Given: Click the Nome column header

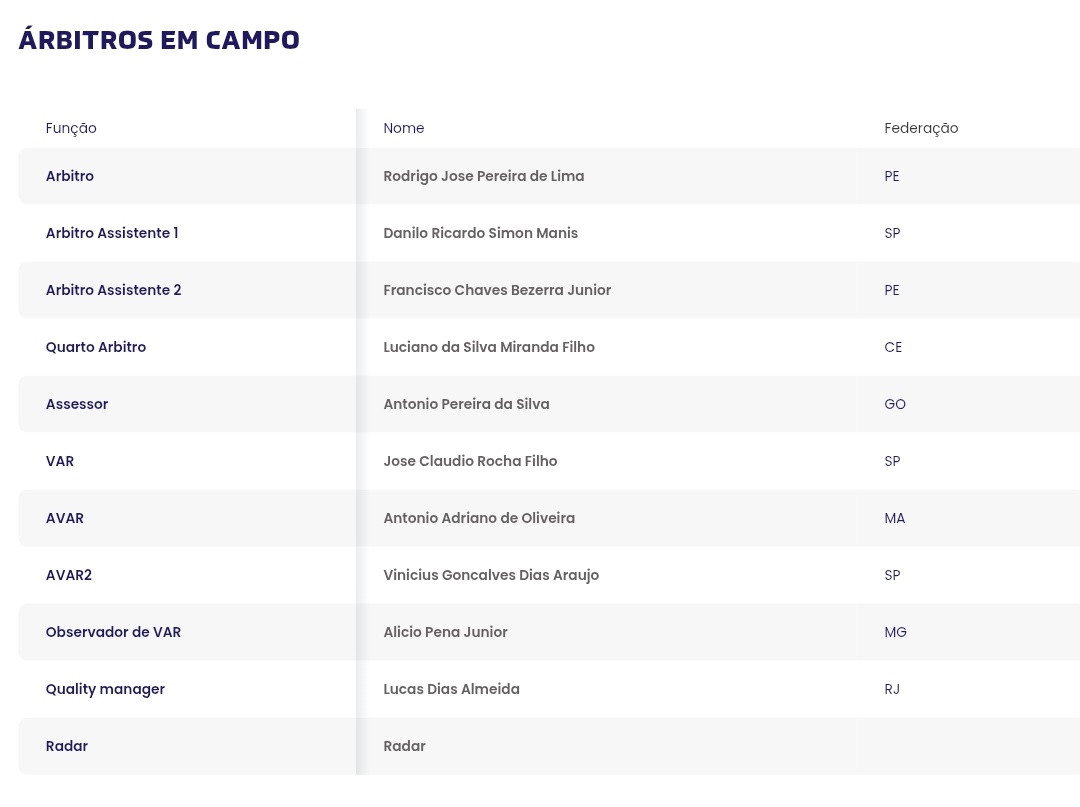Looking at the screenshot, I should click(x=404, y=128).
